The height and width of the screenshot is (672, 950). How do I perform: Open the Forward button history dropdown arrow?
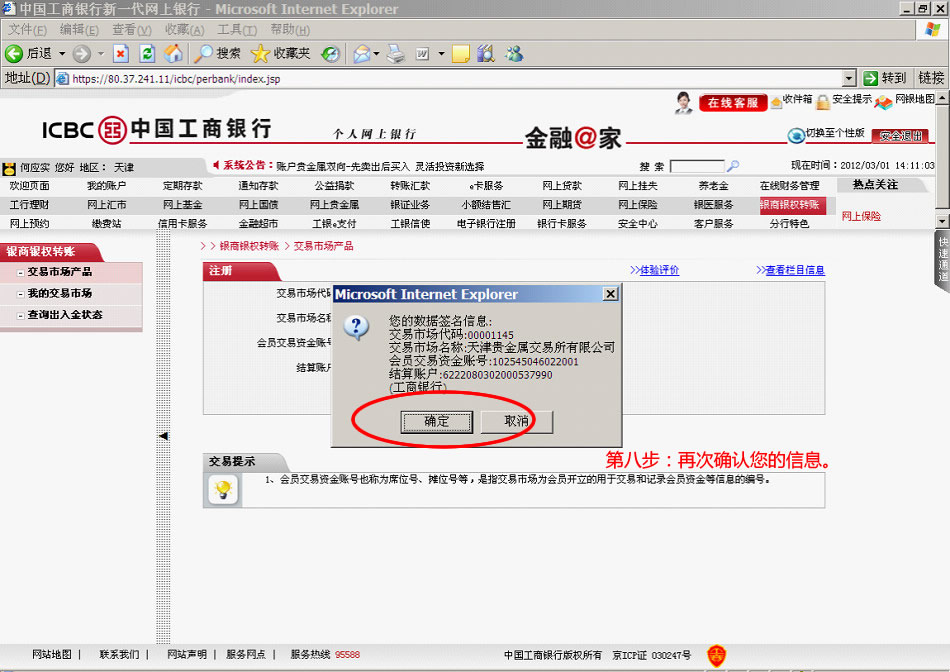101,54
